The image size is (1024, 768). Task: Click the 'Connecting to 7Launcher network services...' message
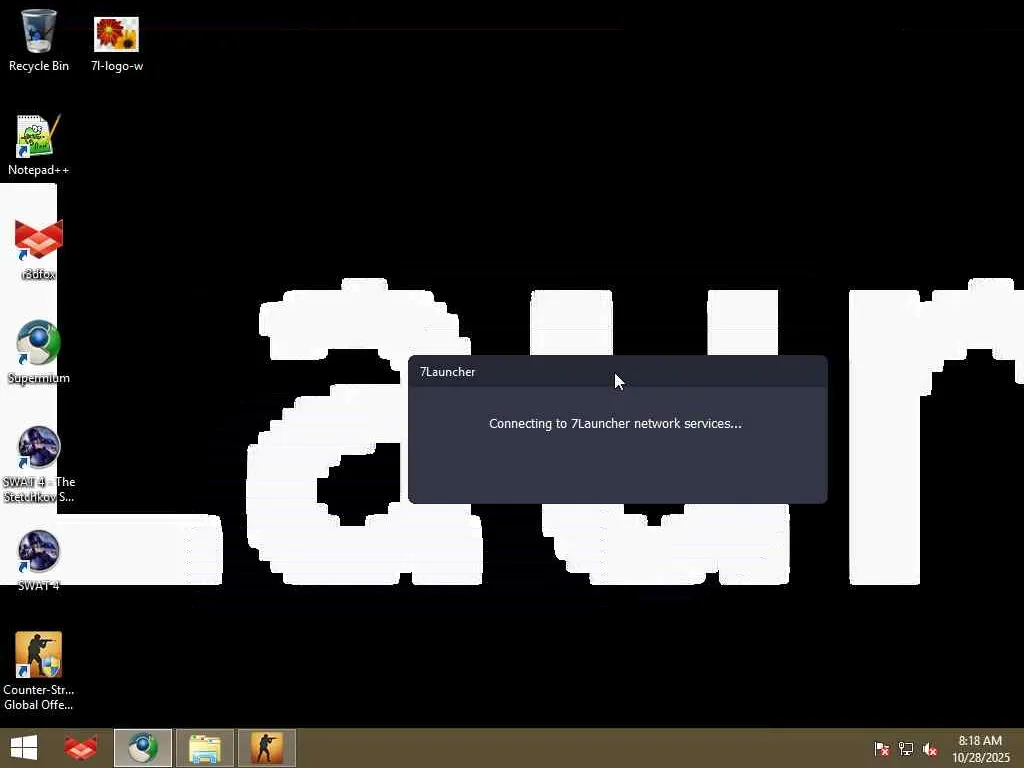coord(615,423)
